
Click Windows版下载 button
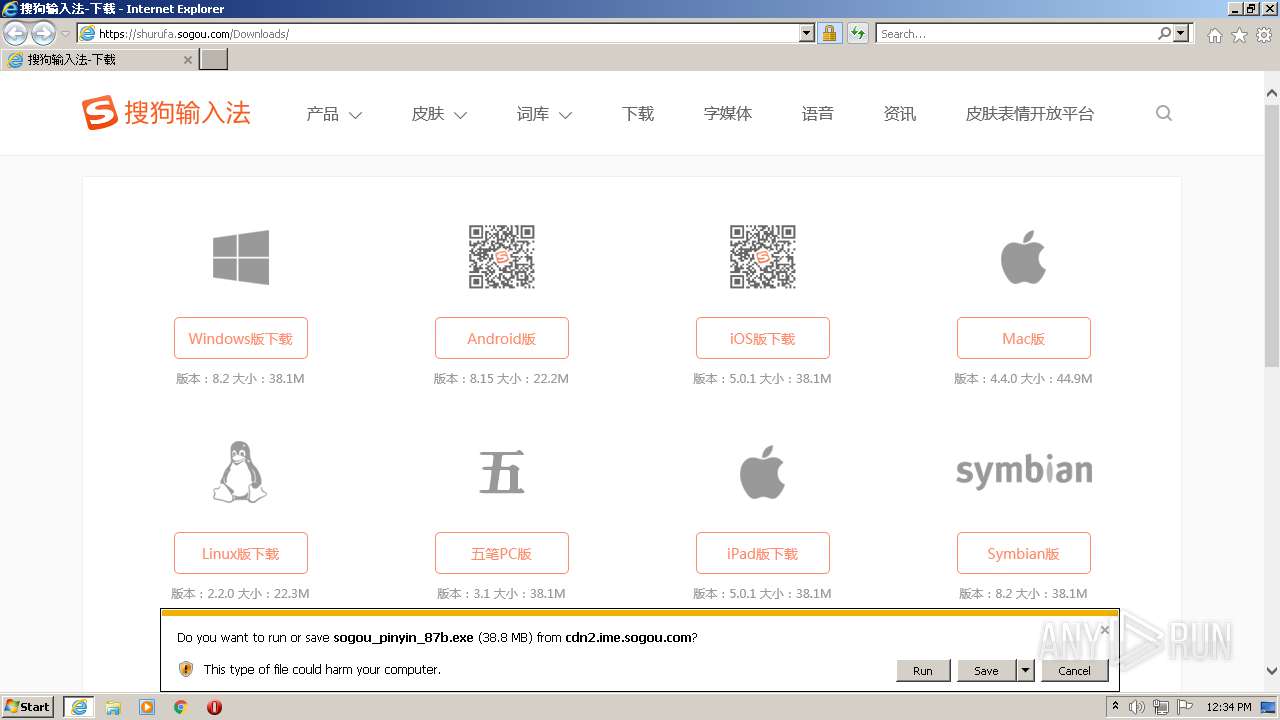pos(241,338)
